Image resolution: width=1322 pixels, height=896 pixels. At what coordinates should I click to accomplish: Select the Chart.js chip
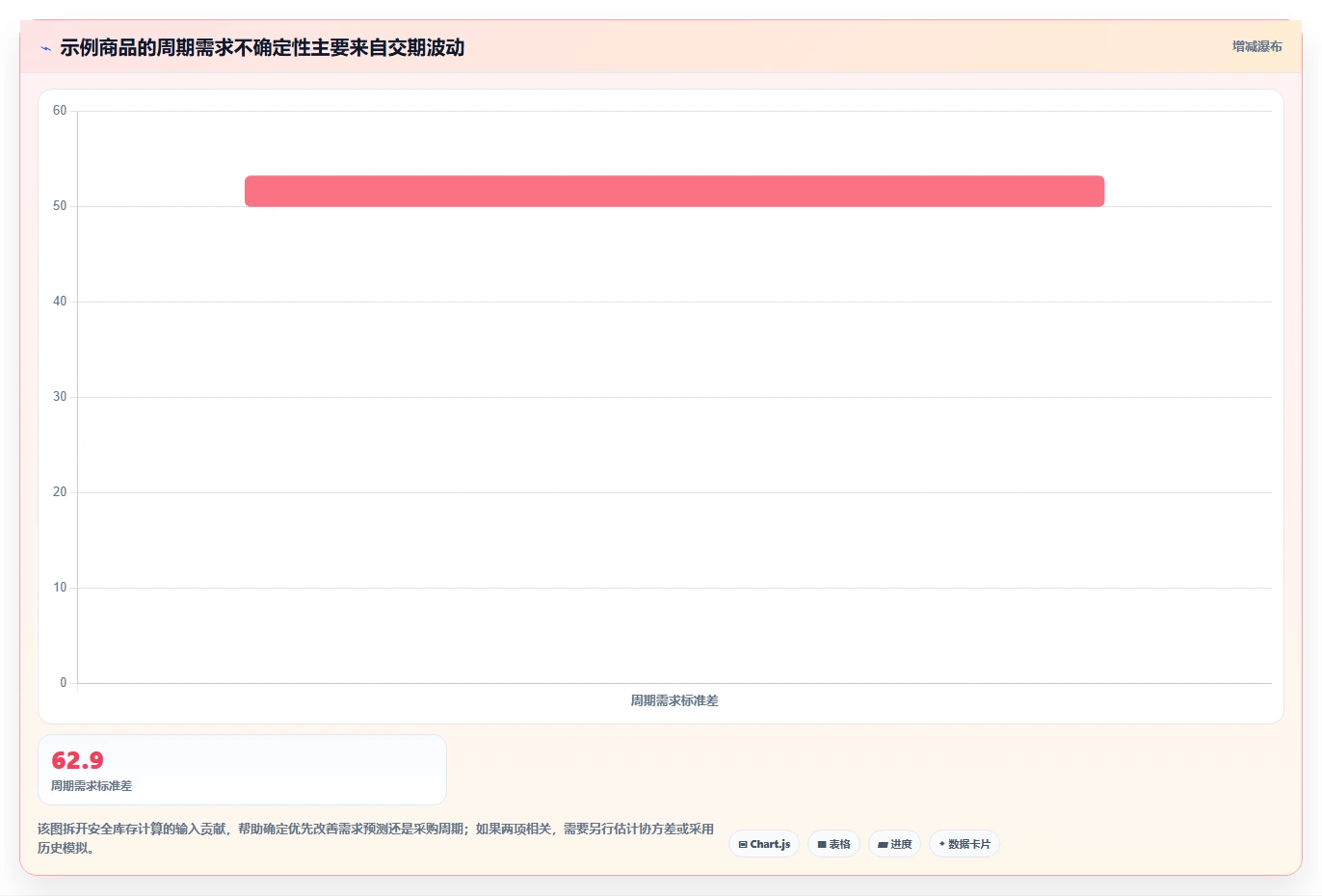764,844
